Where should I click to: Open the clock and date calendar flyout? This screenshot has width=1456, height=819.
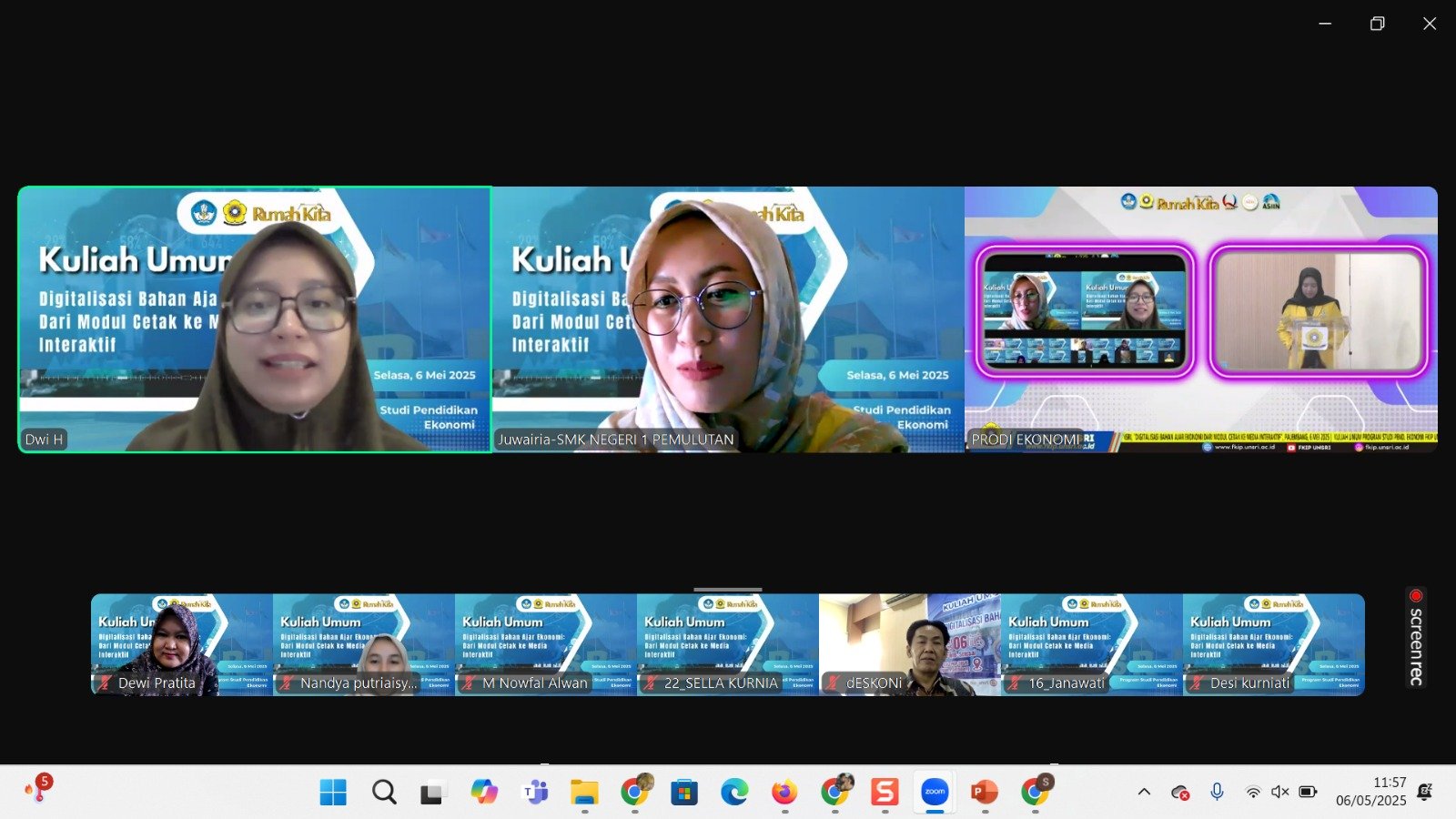click(1370, 792)
